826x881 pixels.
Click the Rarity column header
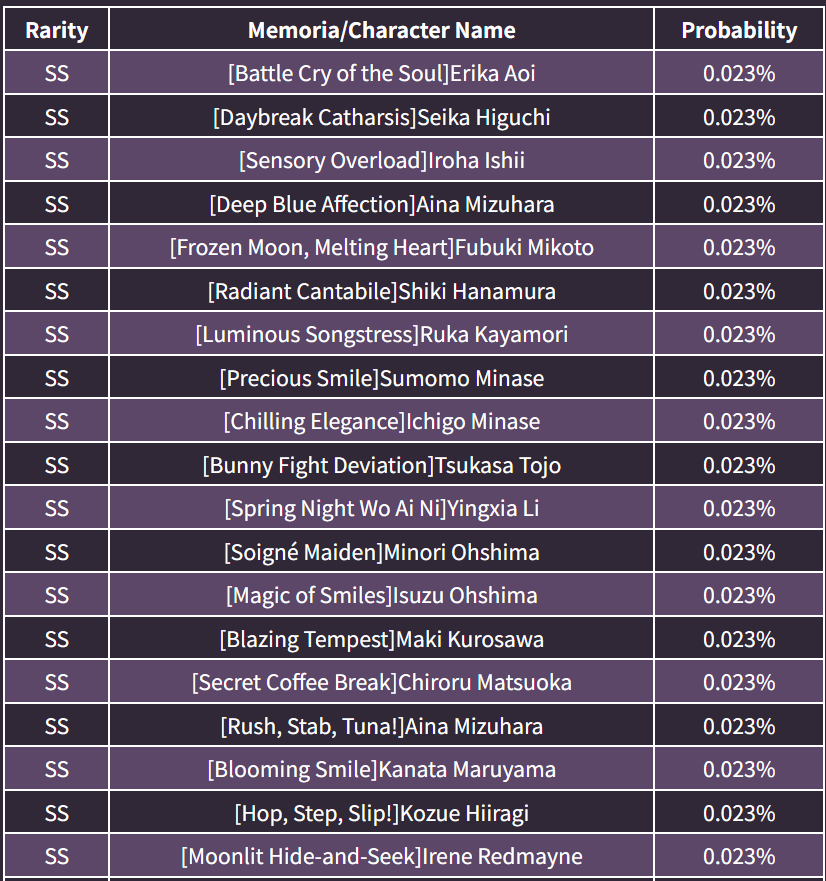coord(57,30)
